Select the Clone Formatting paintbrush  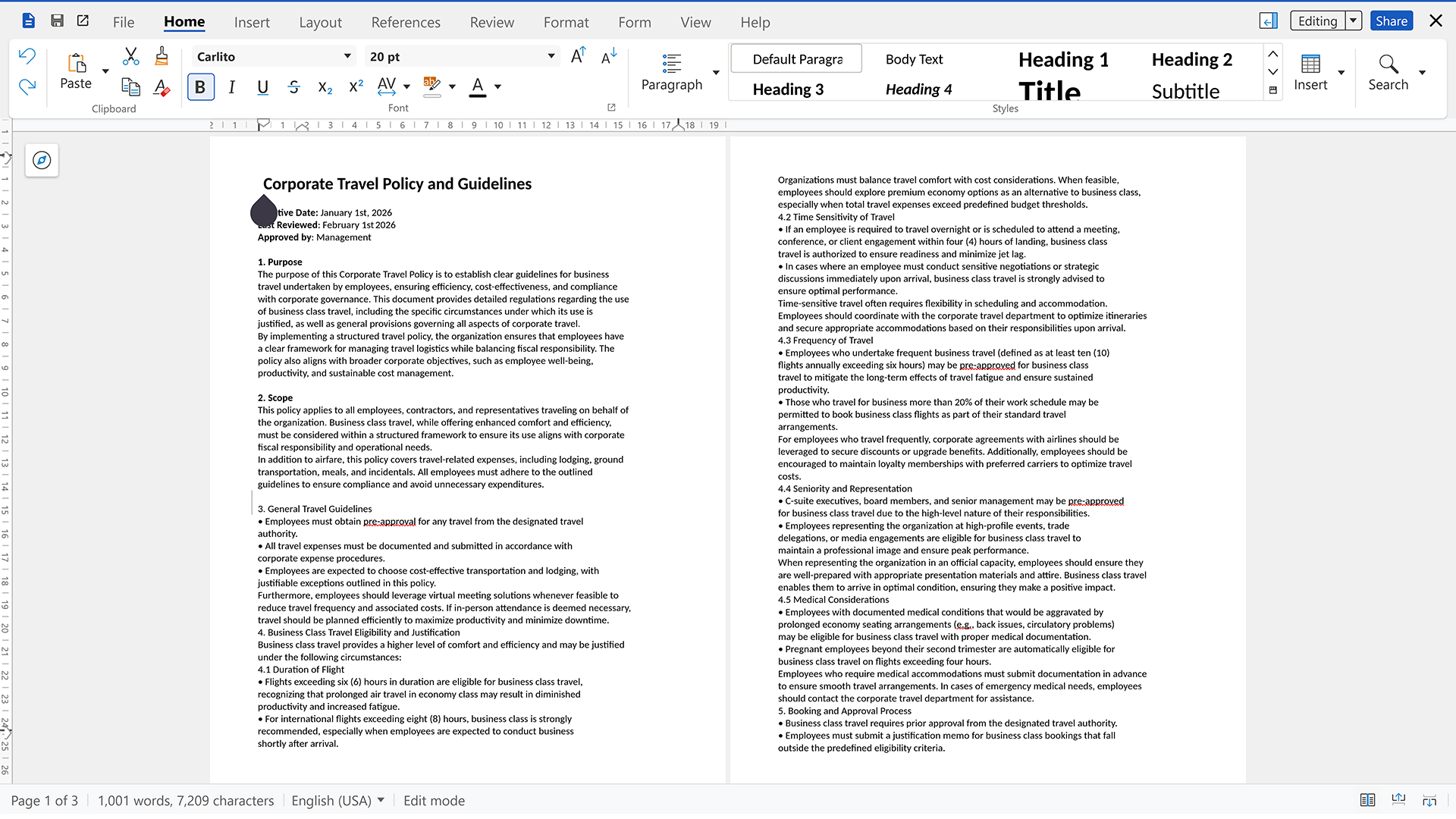click(x=161, y=56)
